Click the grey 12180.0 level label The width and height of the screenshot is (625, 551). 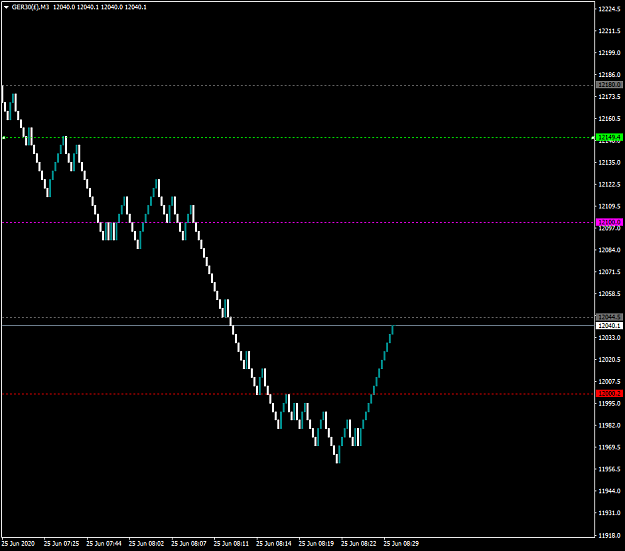(609, 85)
